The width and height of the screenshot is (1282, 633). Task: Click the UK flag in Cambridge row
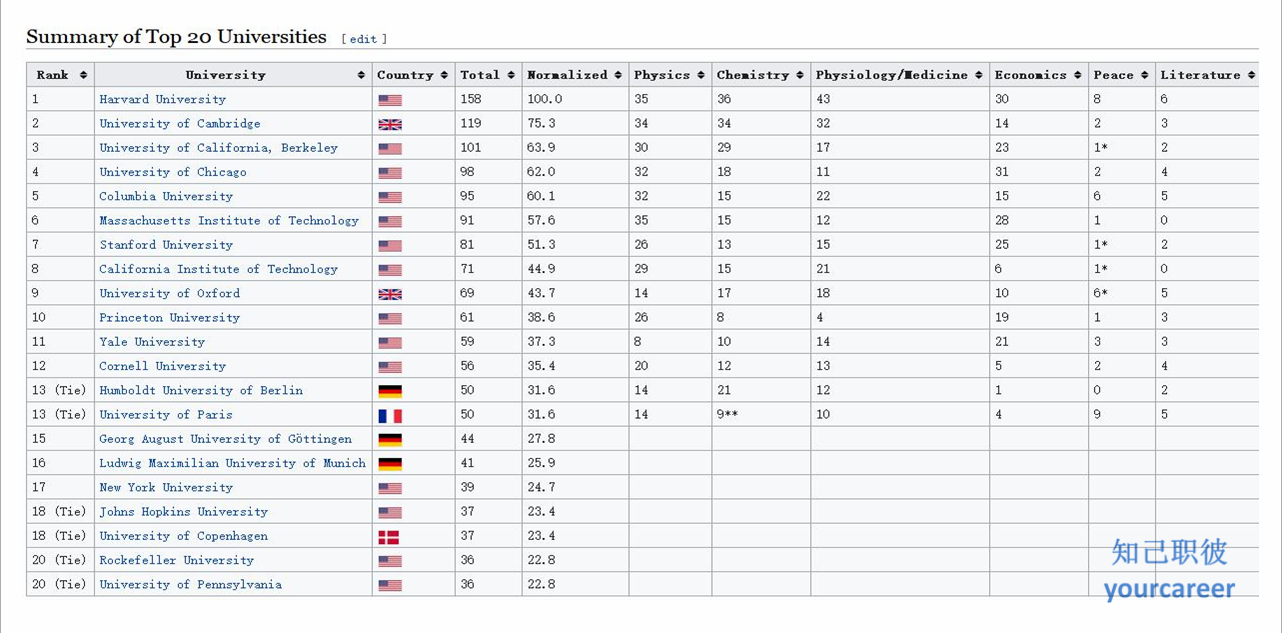390,124
